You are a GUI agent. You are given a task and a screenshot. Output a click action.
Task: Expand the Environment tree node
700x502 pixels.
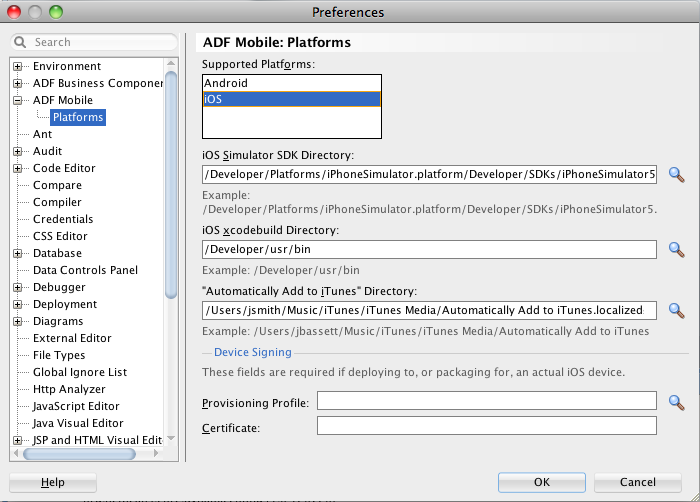pos(17,67)
